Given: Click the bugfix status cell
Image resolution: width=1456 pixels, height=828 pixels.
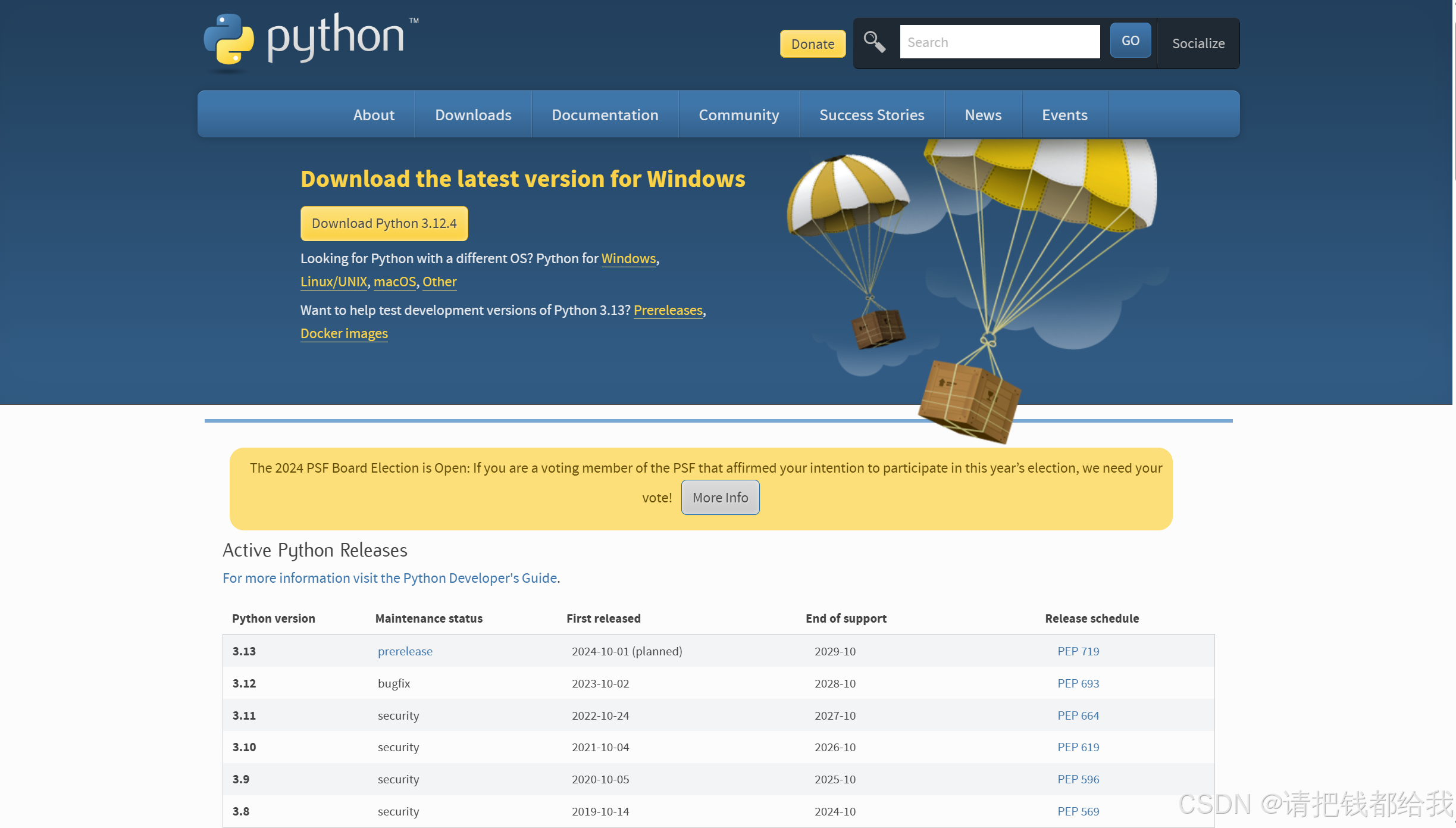Looking at the screenshot, I should click(x=394, y=683).
